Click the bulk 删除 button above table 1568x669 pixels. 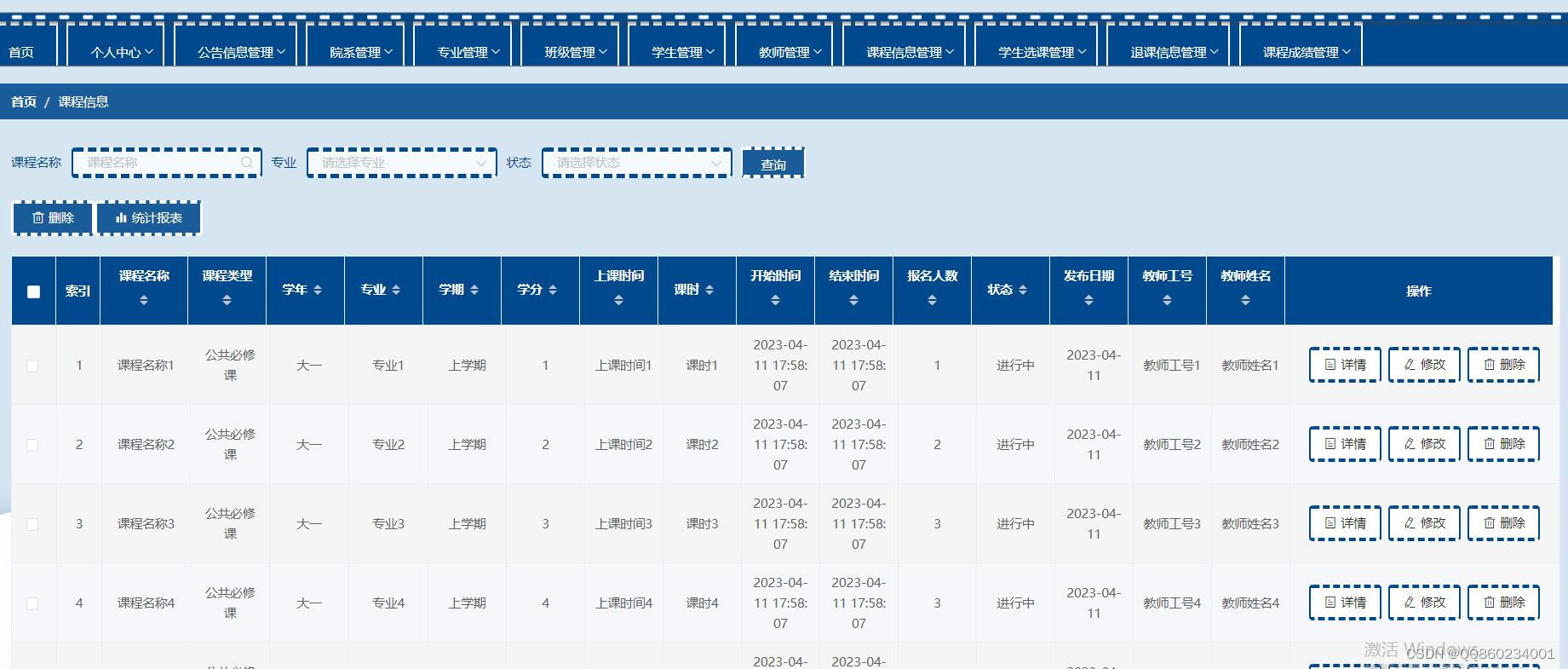(x=53, y=218)
